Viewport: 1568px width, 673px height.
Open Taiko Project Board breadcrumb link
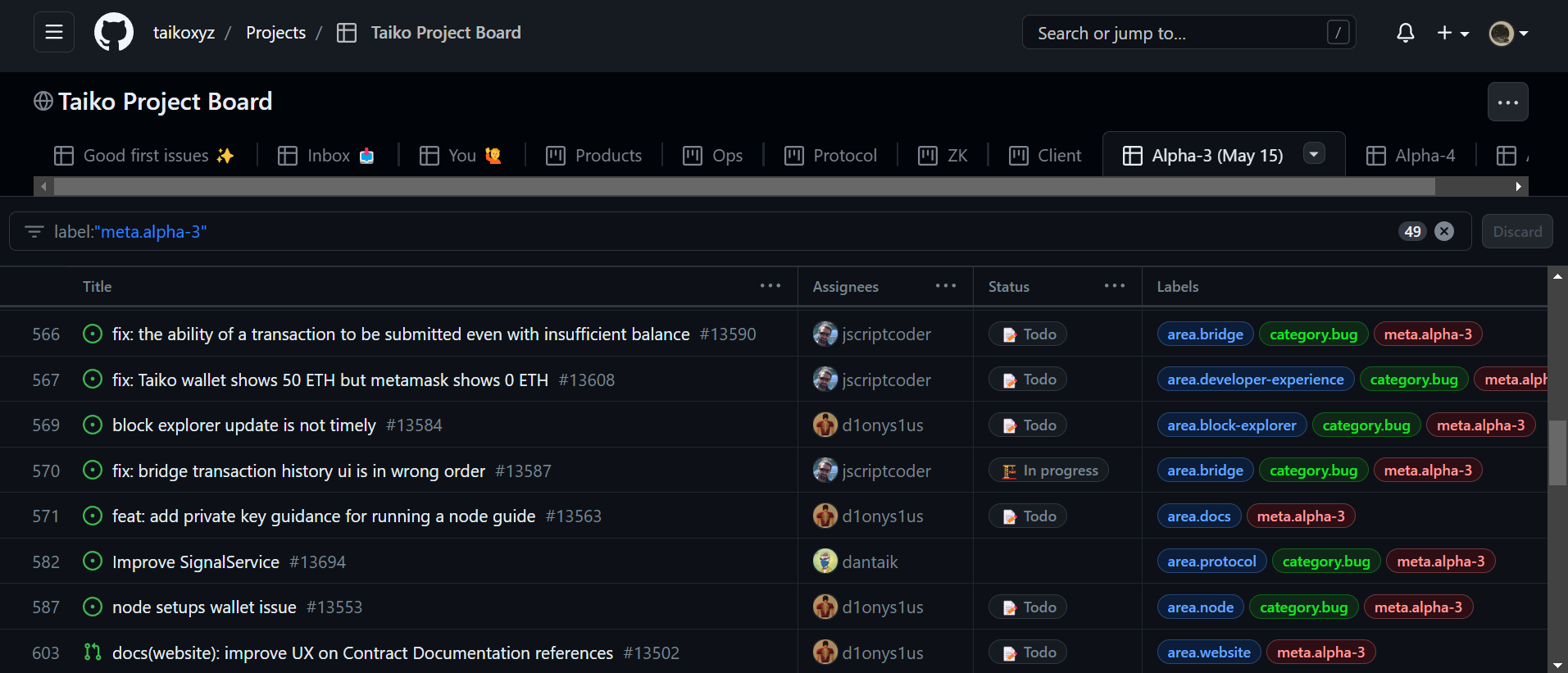point(445,33)
